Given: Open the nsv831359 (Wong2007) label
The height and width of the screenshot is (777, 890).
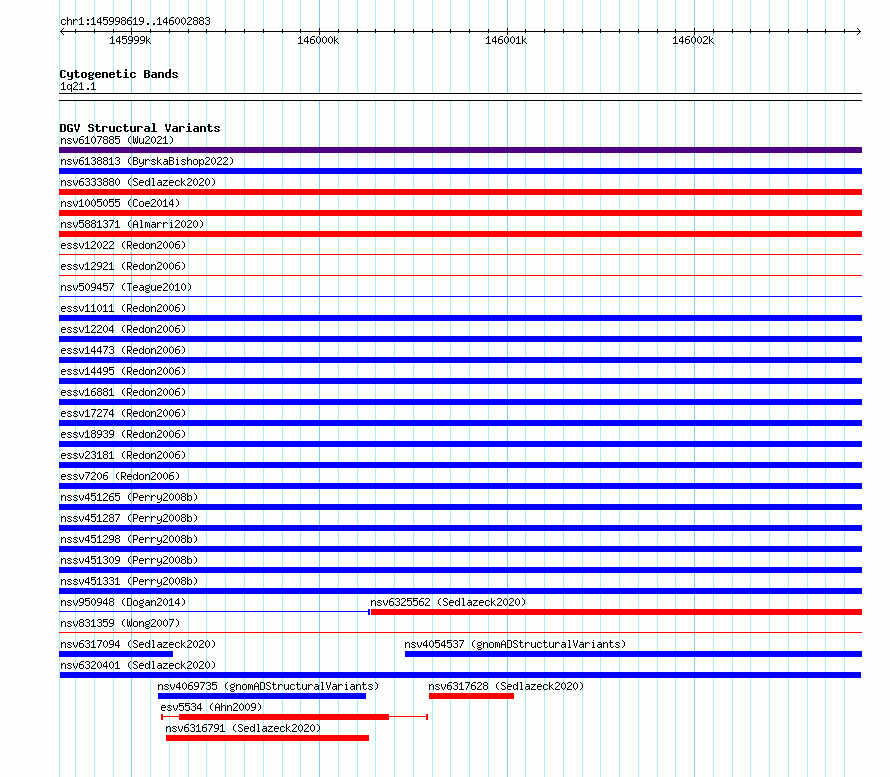Looking at the screenshot, I should [x=120, y=623].
